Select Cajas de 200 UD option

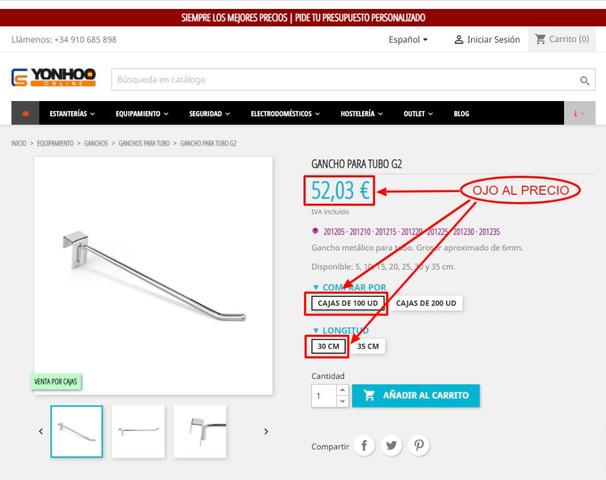[426, 303]
